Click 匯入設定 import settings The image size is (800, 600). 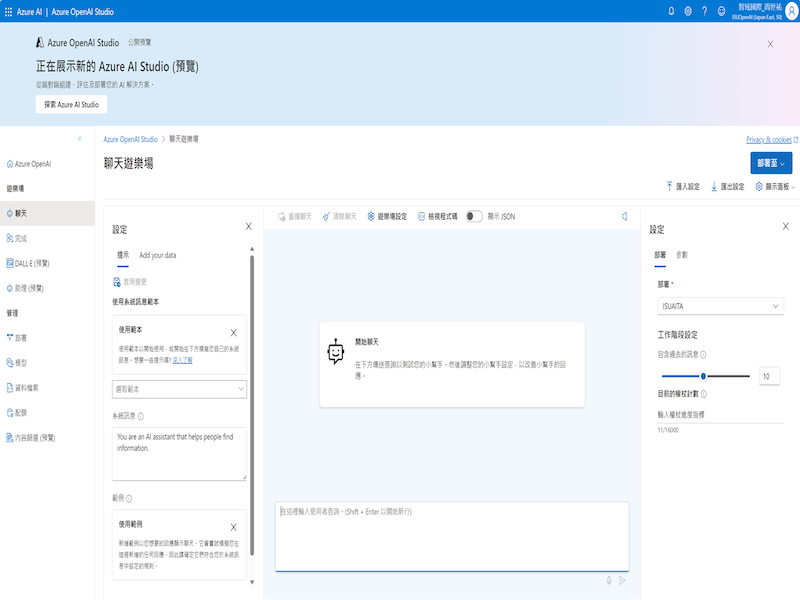(x=683, y=186)
